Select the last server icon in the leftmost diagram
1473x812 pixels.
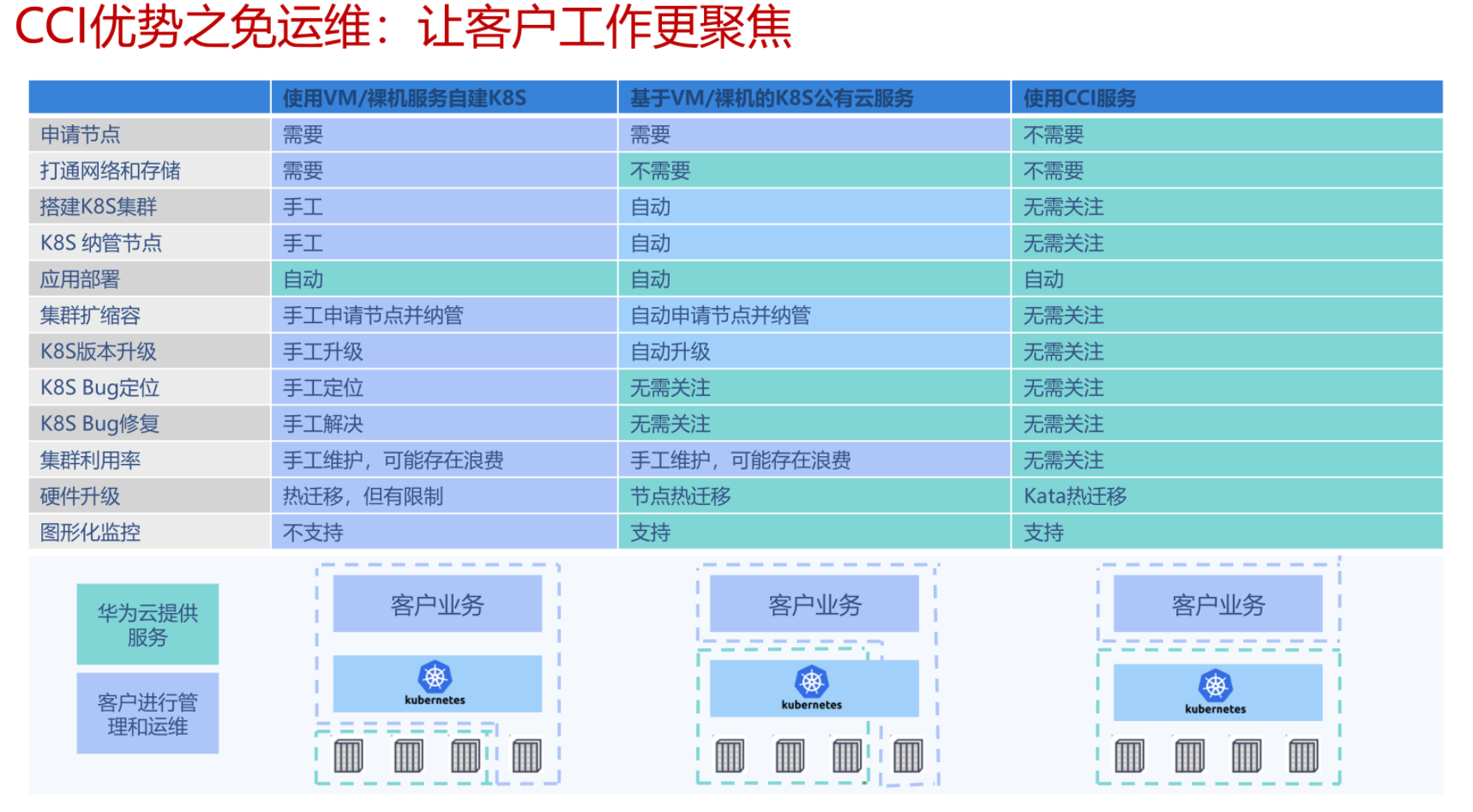click(526, 756)
